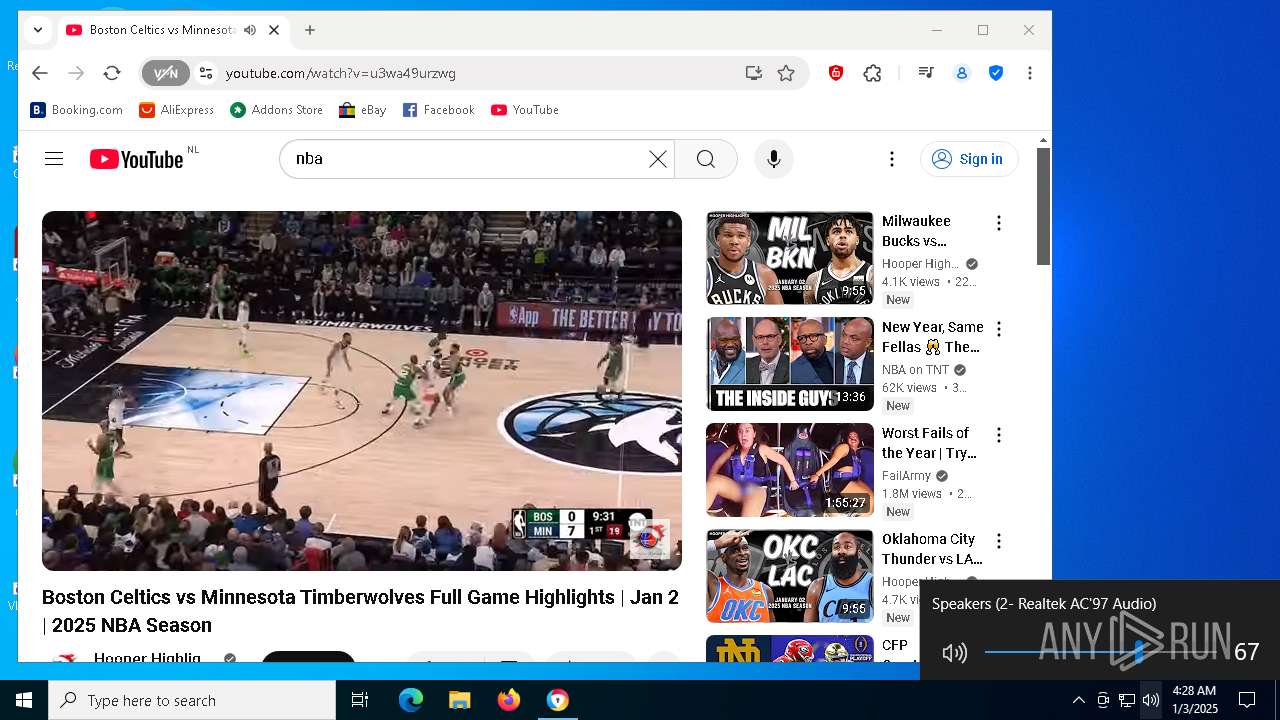Open the Windows Start menu

pyautogui.click(x=24, y=700)
